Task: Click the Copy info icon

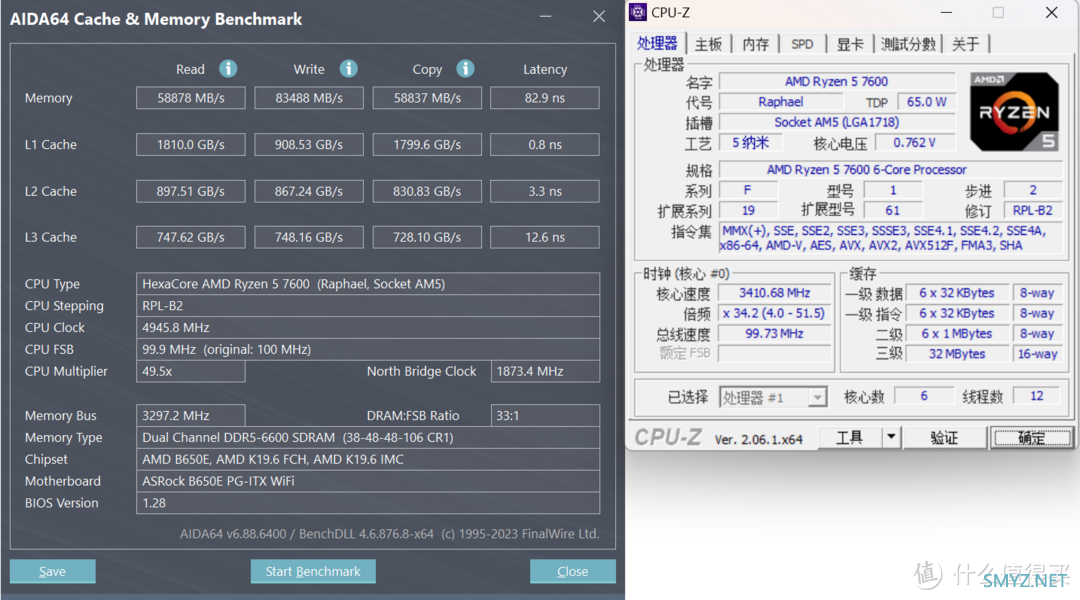Action: pos(466,69)
